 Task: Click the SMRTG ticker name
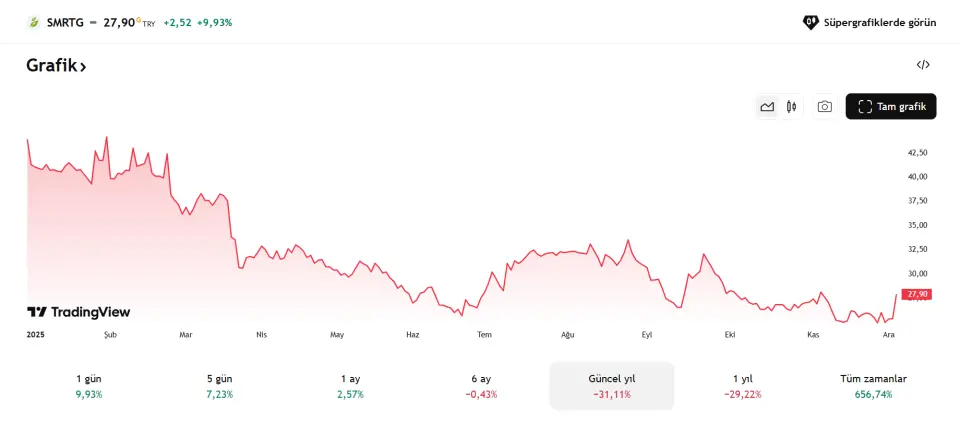64,22
